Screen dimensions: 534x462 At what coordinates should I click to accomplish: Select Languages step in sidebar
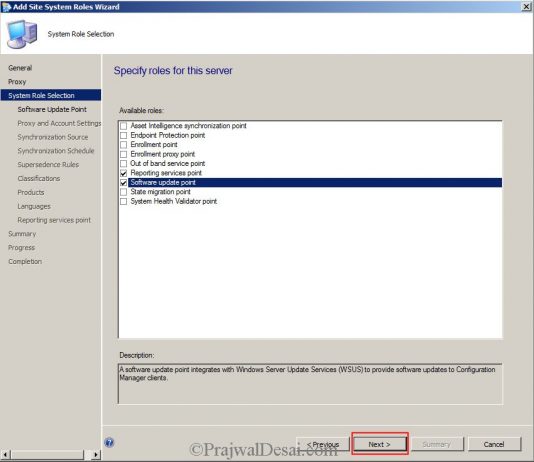[x=34, y=206]
